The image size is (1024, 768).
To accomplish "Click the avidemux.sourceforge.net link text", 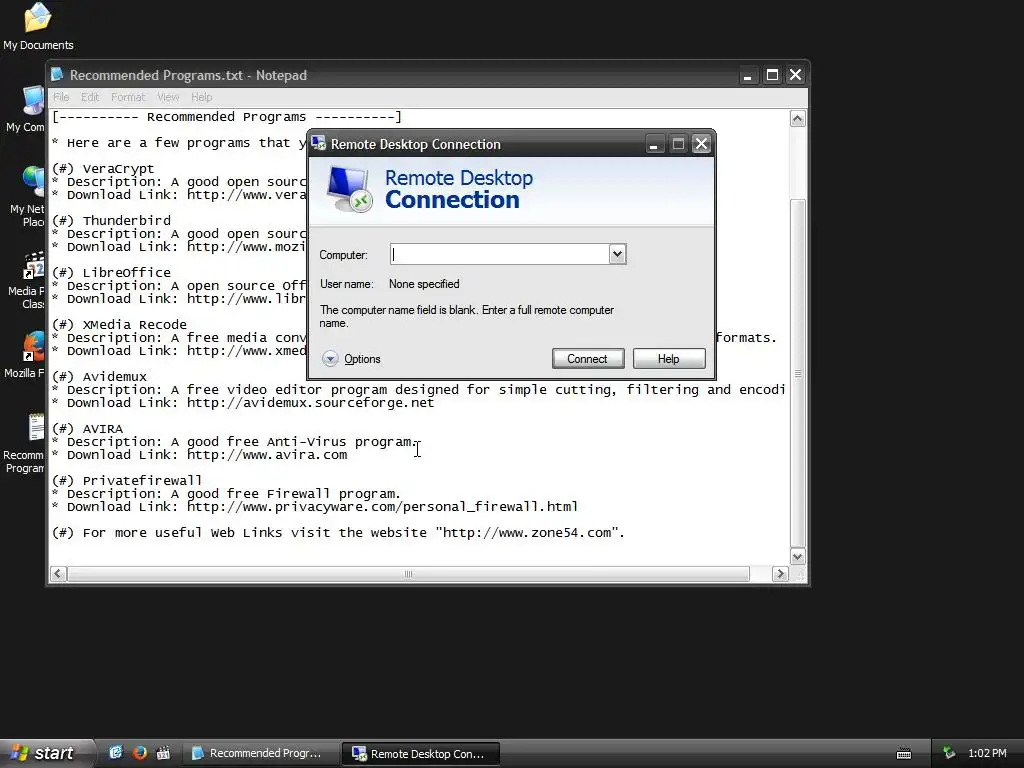I will pos(310,402).
